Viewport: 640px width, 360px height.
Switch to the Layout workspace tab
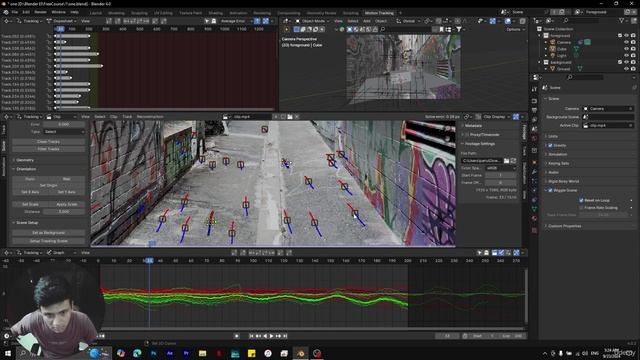coord(96,13)
